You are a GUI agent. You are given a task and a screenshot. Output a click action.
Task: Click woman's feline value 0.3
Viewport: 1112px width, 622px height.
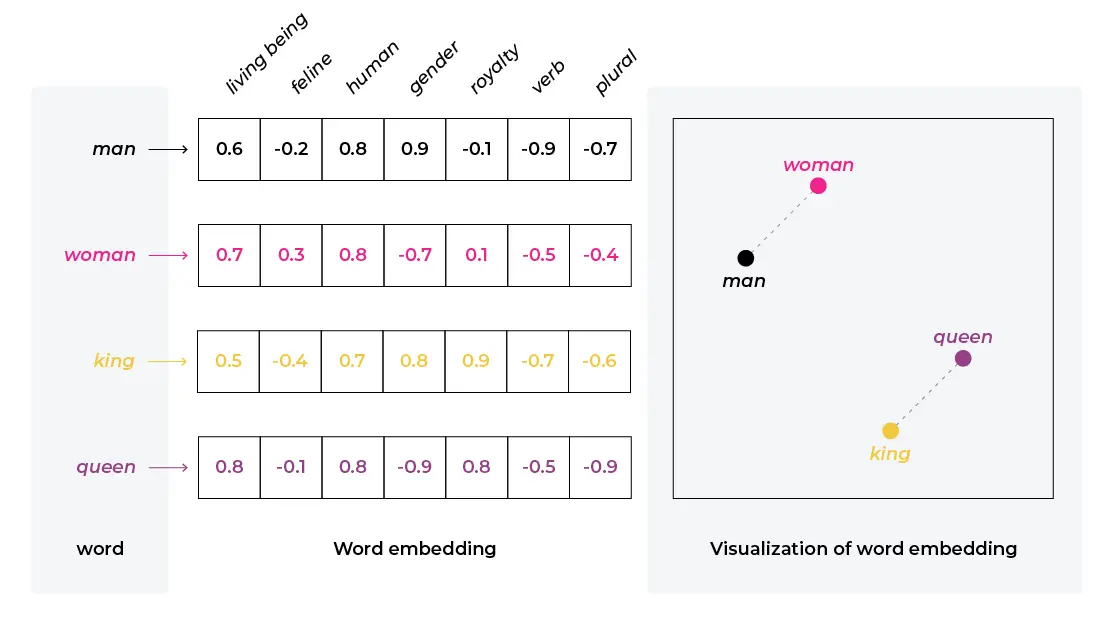click(x=291, y=256)
